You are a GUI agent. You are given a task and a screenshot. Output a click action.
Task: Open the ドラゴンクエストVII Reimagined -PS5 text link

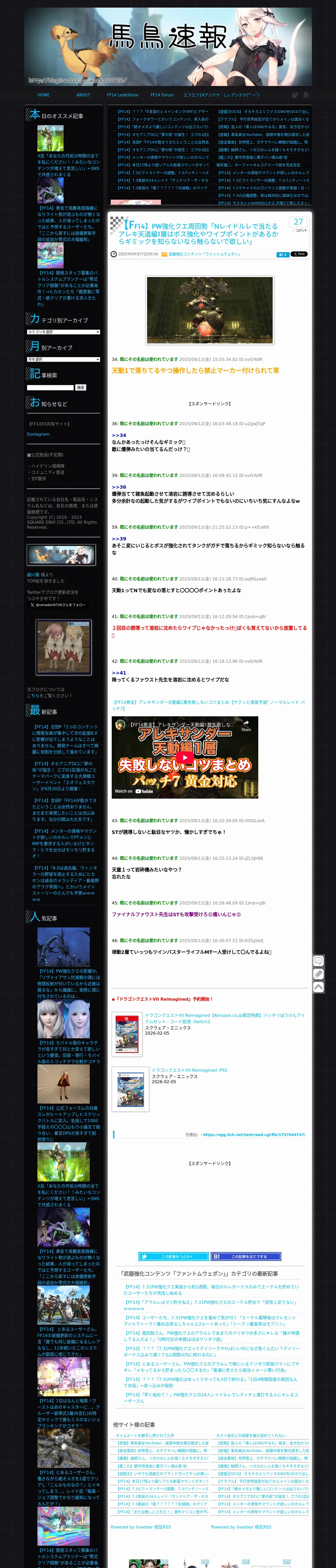[190, 1070]
